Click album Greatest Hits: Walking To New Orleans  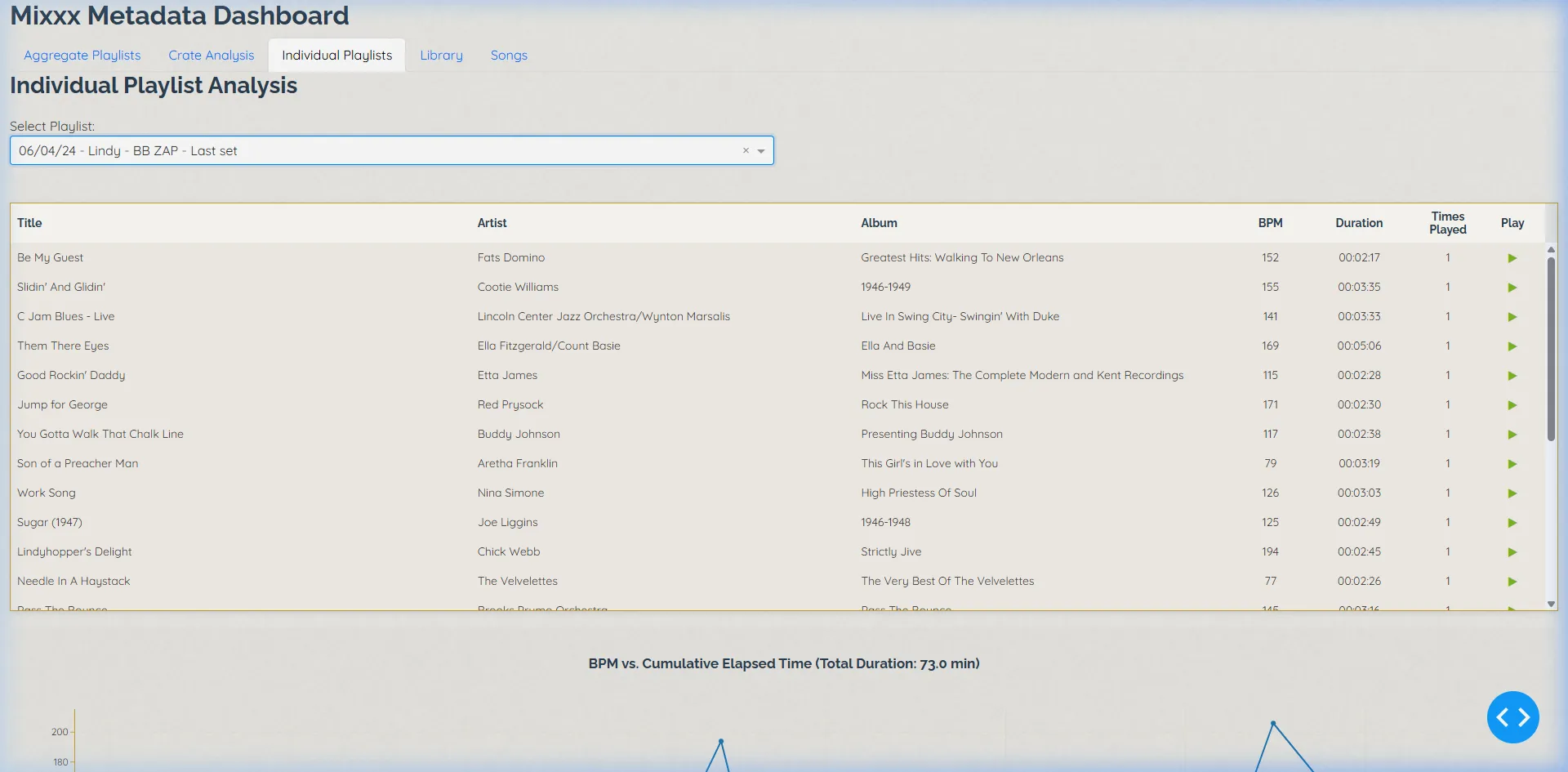click(x=962, y=257)
